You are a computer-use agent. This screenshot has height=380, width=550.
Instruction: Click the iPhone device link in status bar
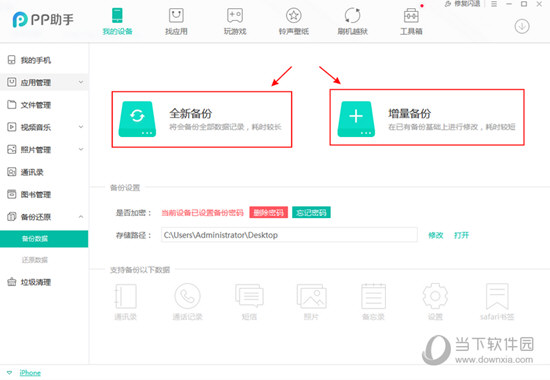30,373
